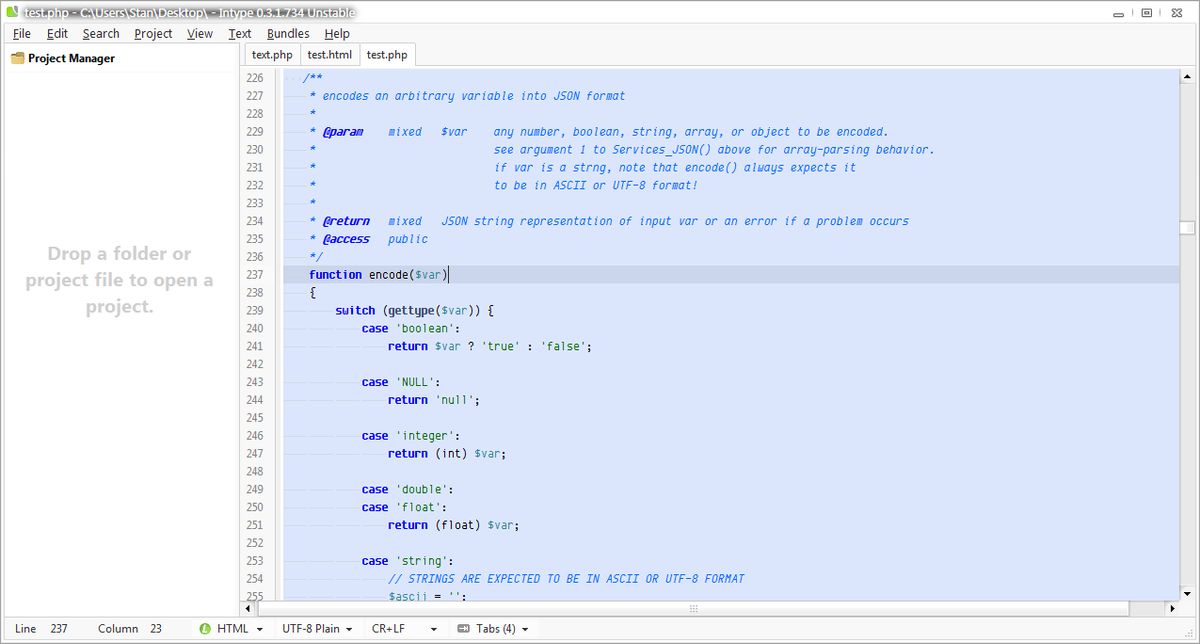The height and width of the screenshot is (644, 1200).
Task: Click line number 237 in the gutter
Action: pos(255,274)
